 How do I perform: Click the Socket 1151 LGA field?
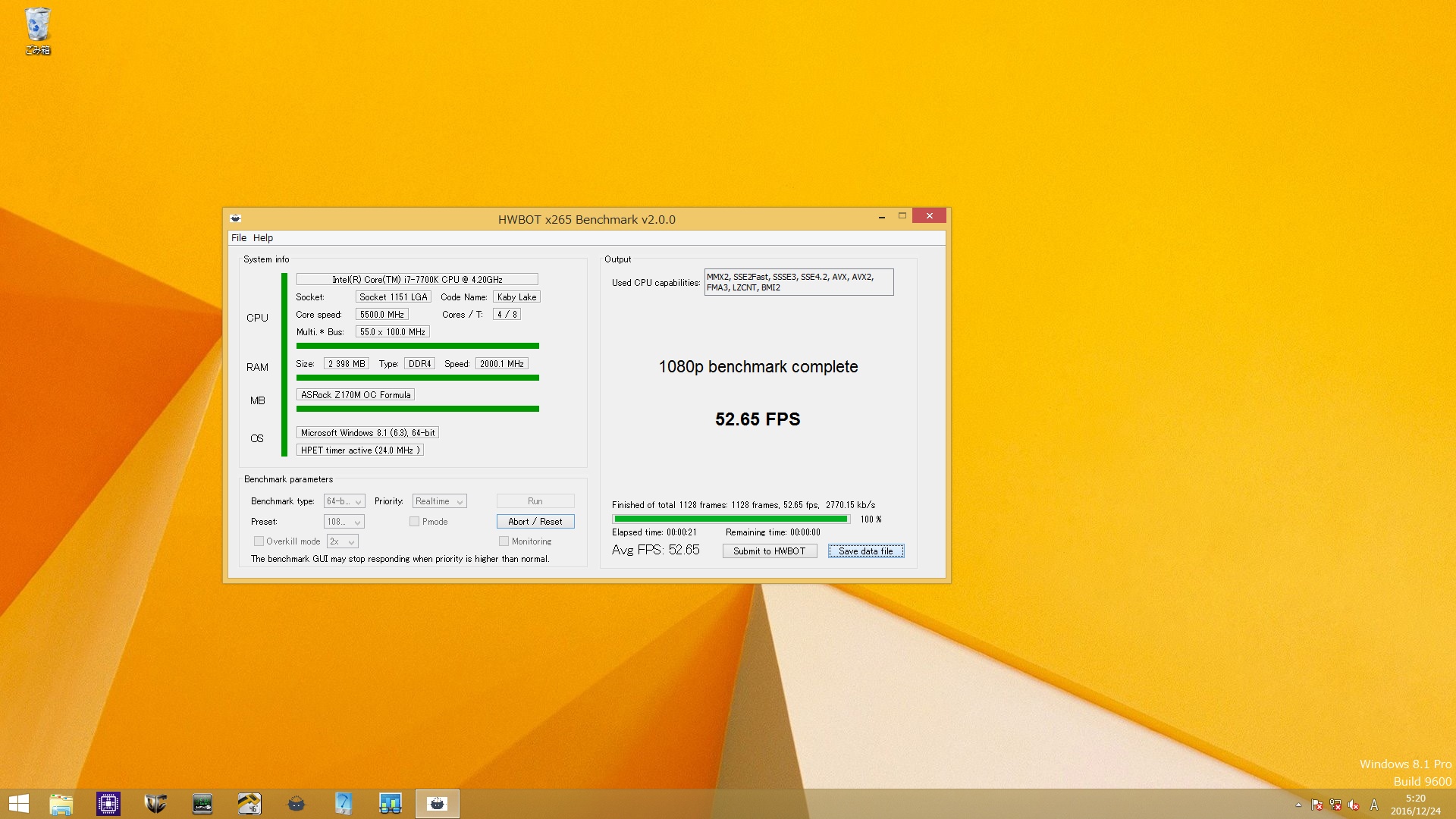(x=394, y=297)
